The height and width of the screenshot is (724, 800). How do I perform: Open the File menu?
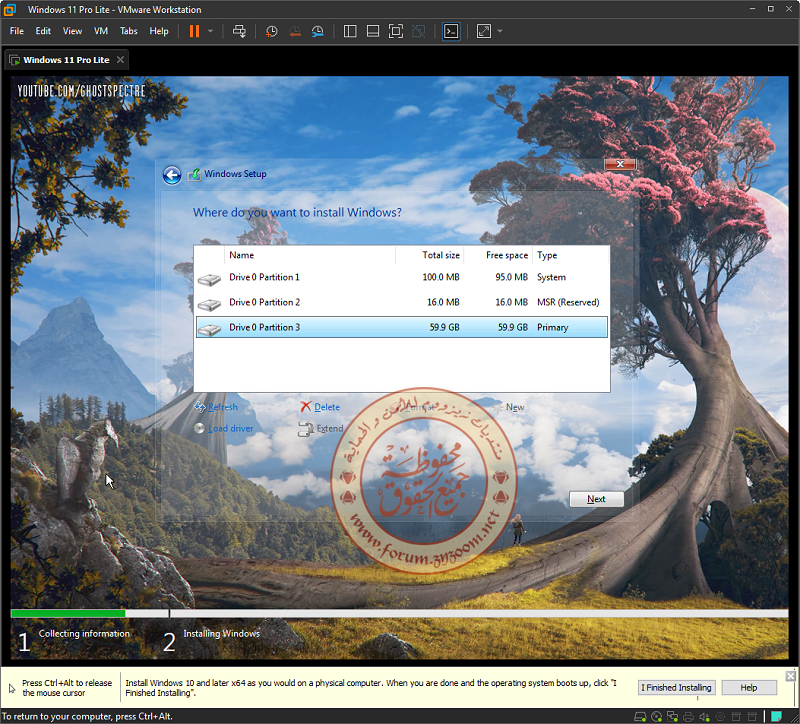17,31
